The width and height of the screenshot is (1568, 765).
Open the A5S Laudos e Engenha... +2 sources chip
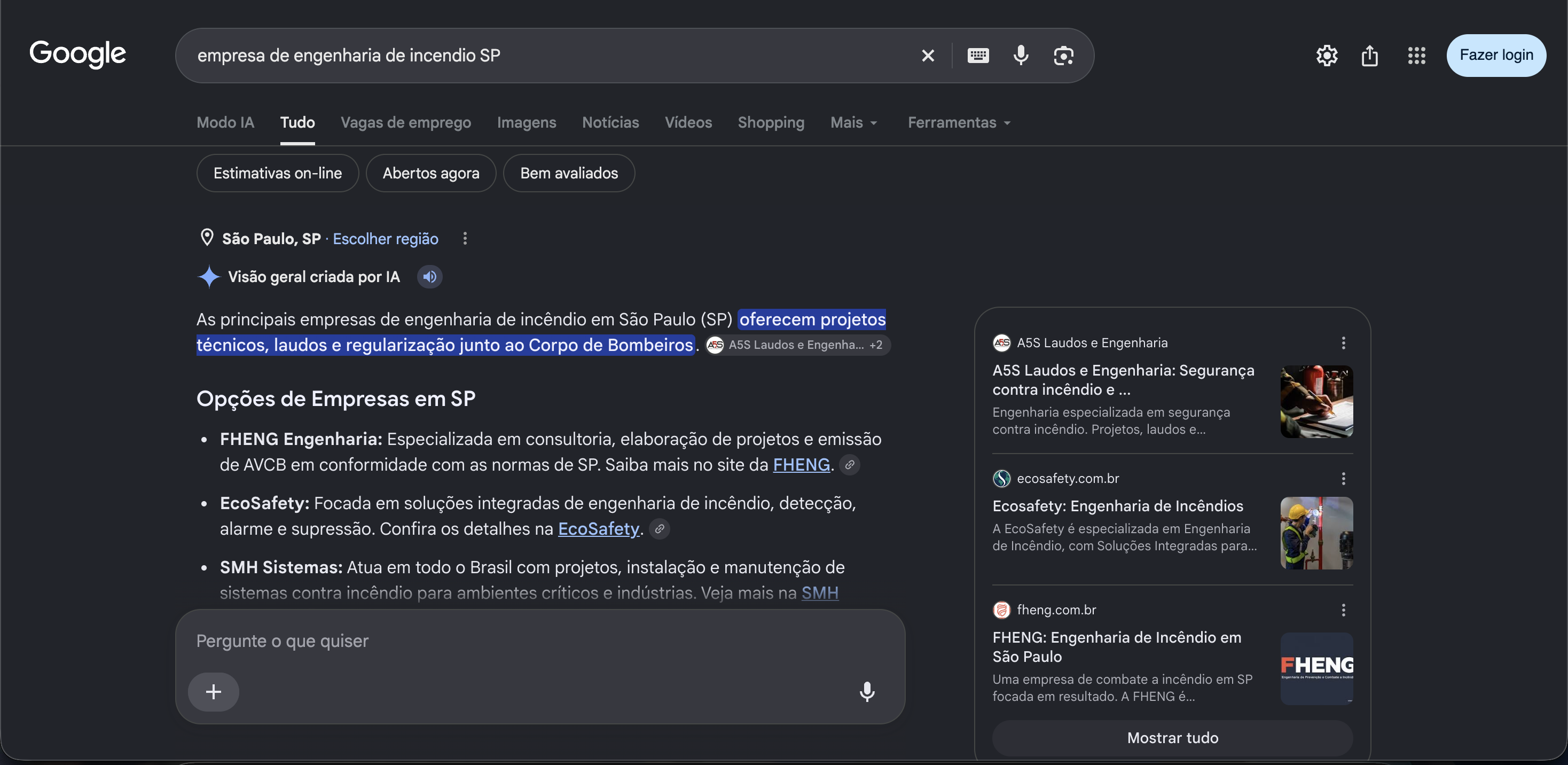798,345
